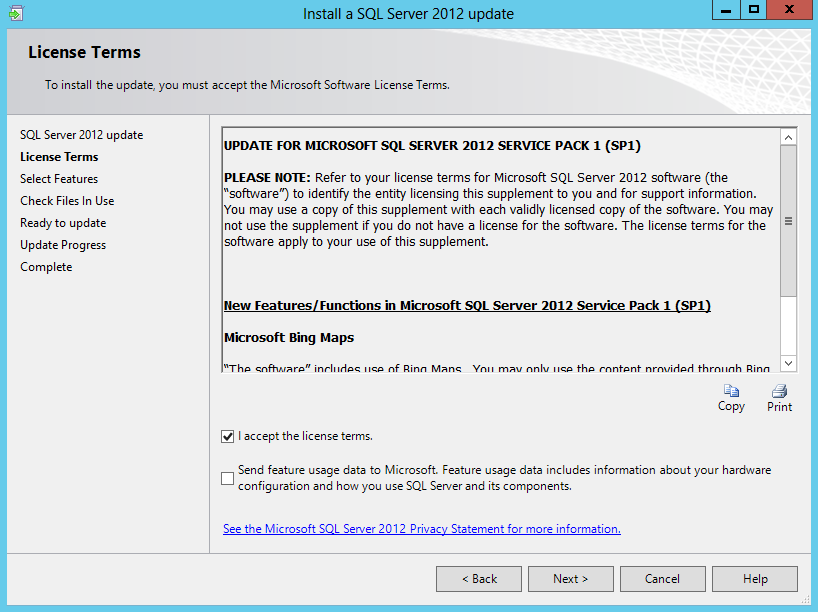Go to the previous step with Back

point(479,579)
